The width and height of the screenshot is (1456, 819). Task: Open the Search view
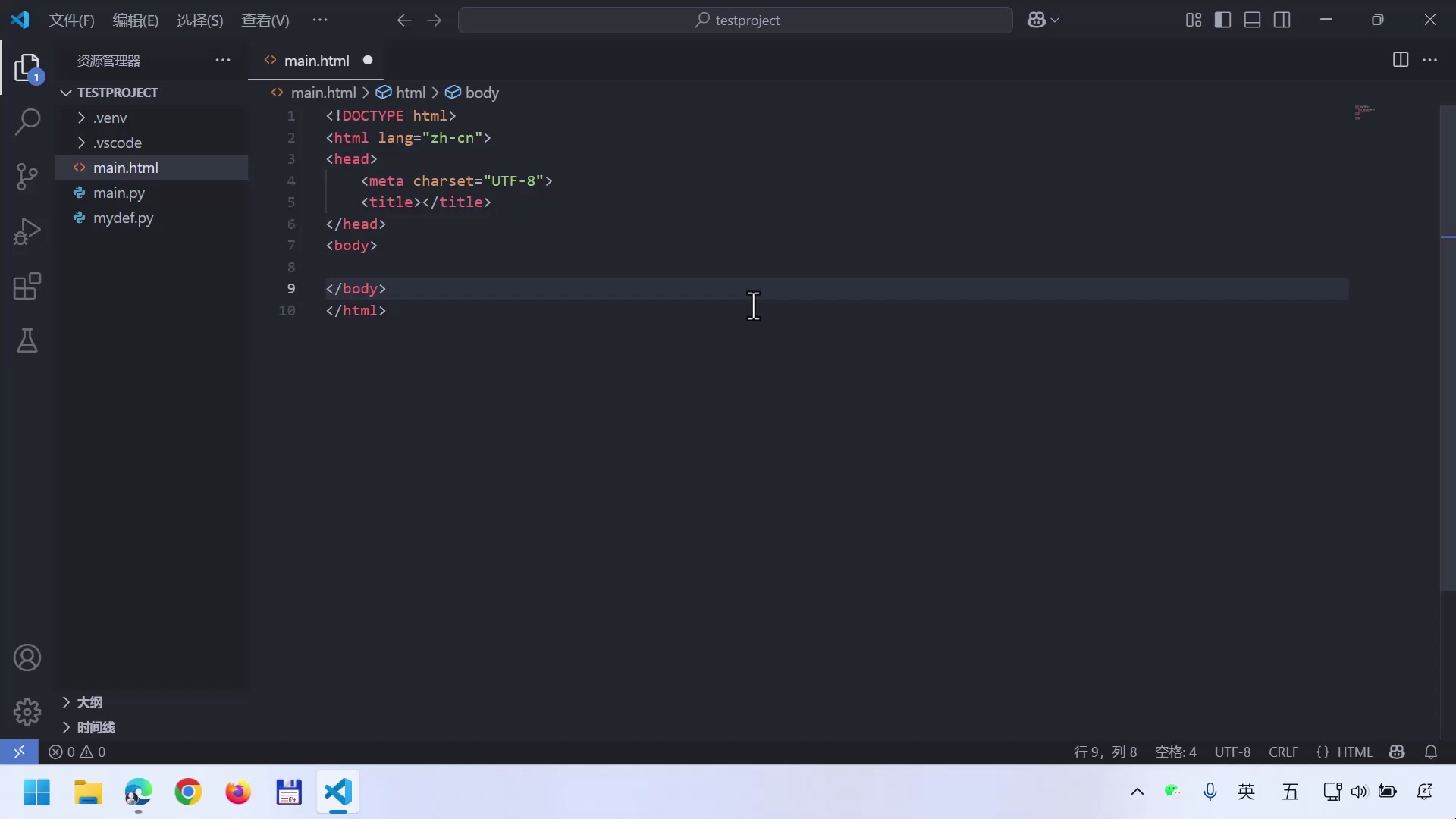[27, 121]
